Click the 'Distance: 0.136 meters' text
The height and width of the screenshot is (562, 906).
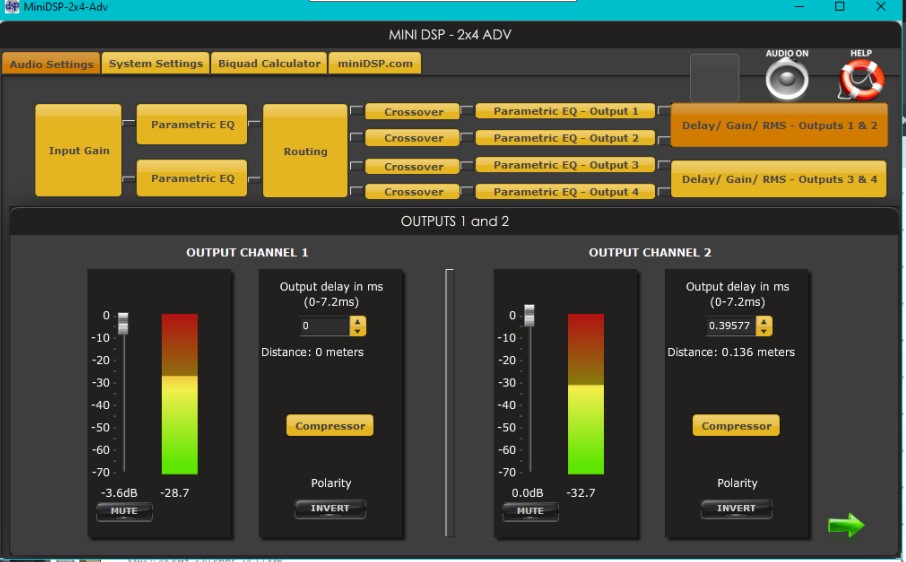tap(731, 352)
